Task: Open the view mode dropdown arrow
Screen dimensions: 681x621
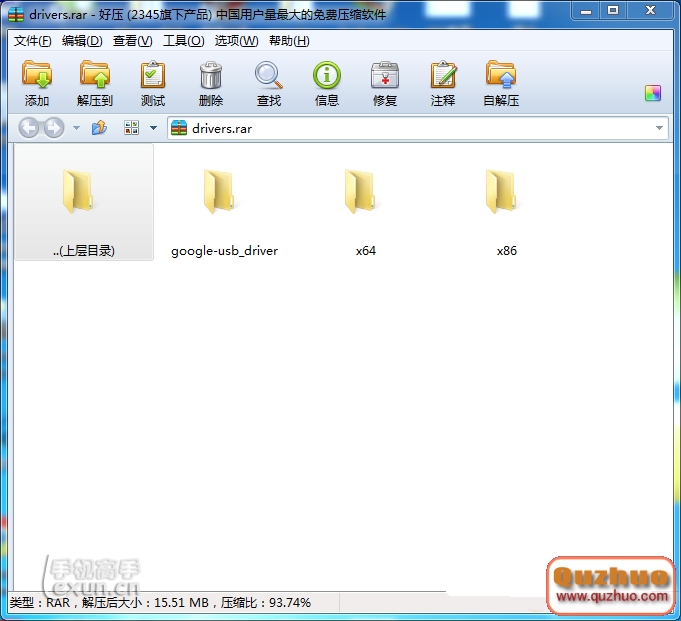Action: tap(153, 128)
